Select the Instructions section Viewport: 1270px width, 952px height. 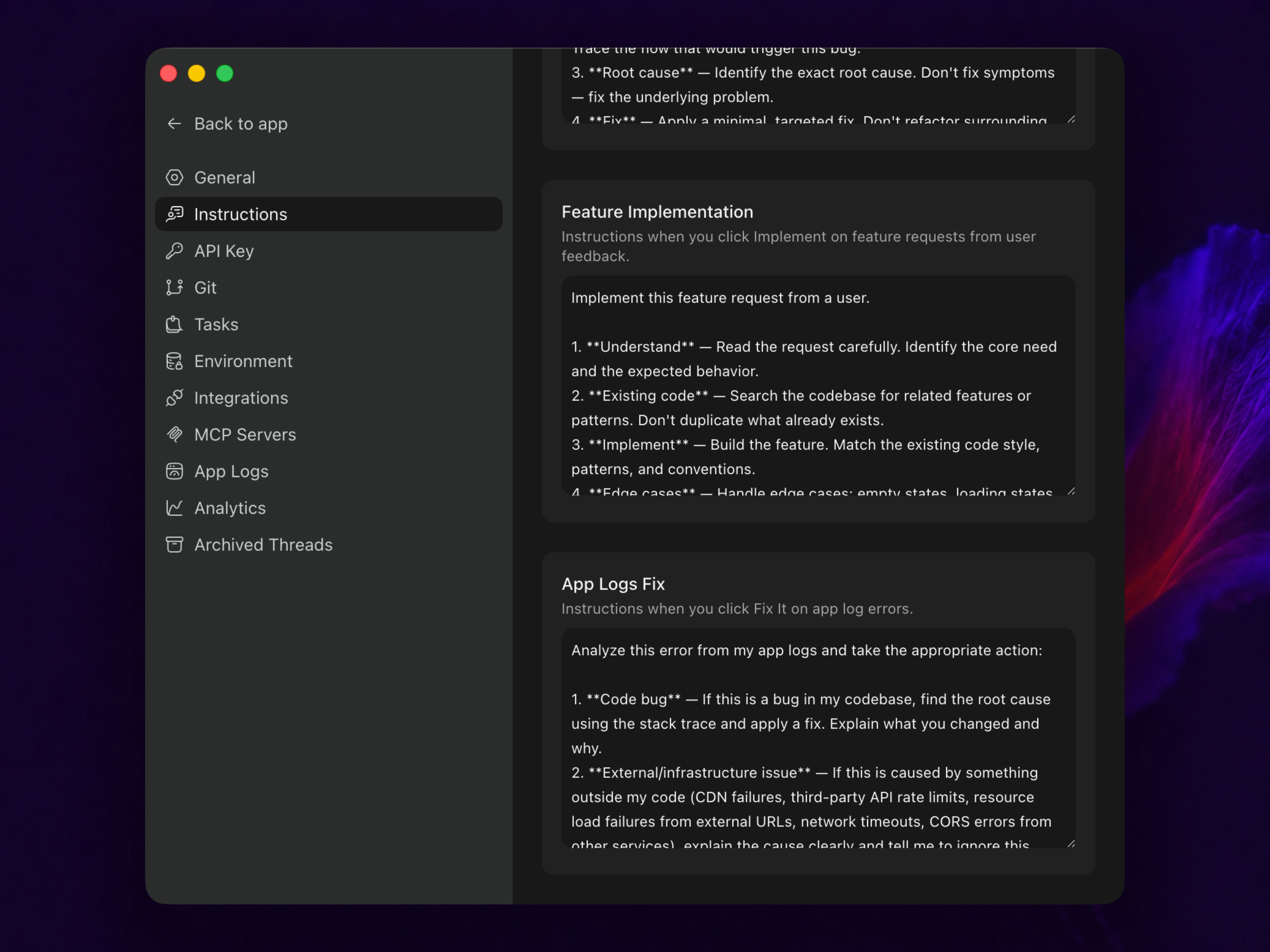coord(328,214)
